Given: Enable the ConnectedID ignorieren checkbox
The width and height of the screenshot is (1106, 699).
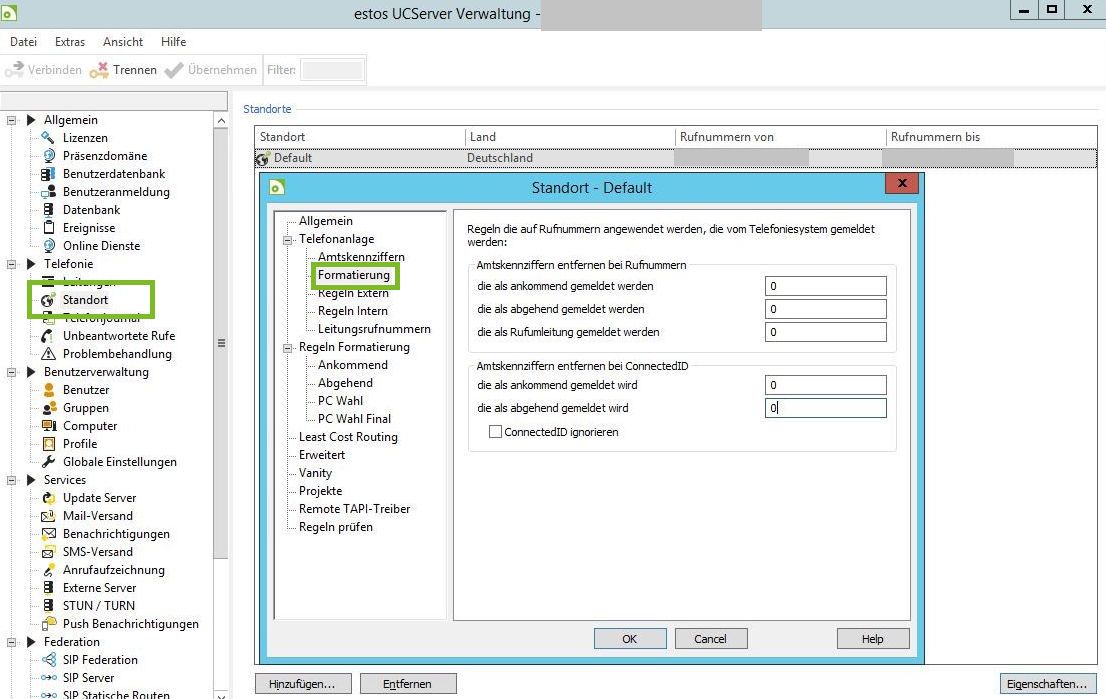Looking at the screenshot, I should (495, 432).
